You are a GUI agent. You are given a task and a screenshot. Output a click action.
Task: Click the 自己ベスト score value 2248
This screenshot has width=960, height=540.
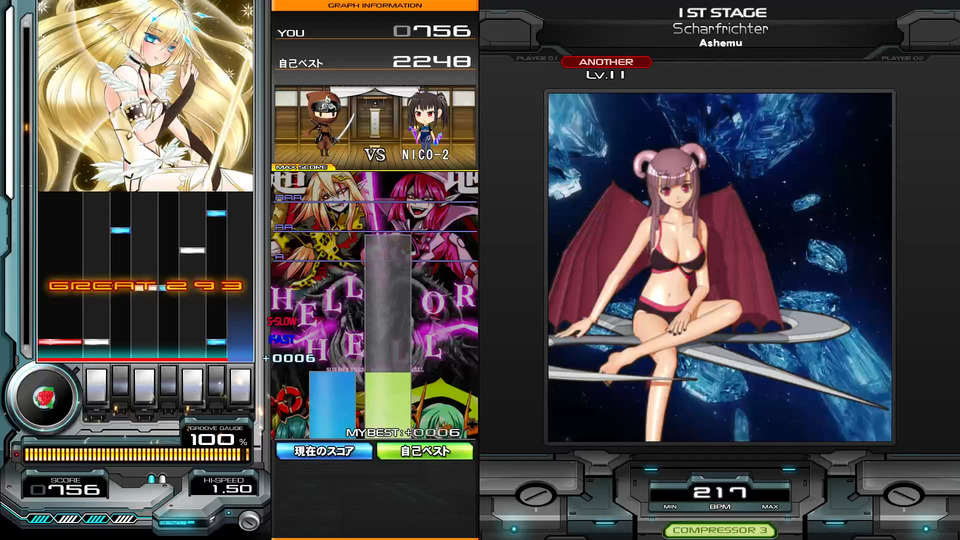(432, 61)
